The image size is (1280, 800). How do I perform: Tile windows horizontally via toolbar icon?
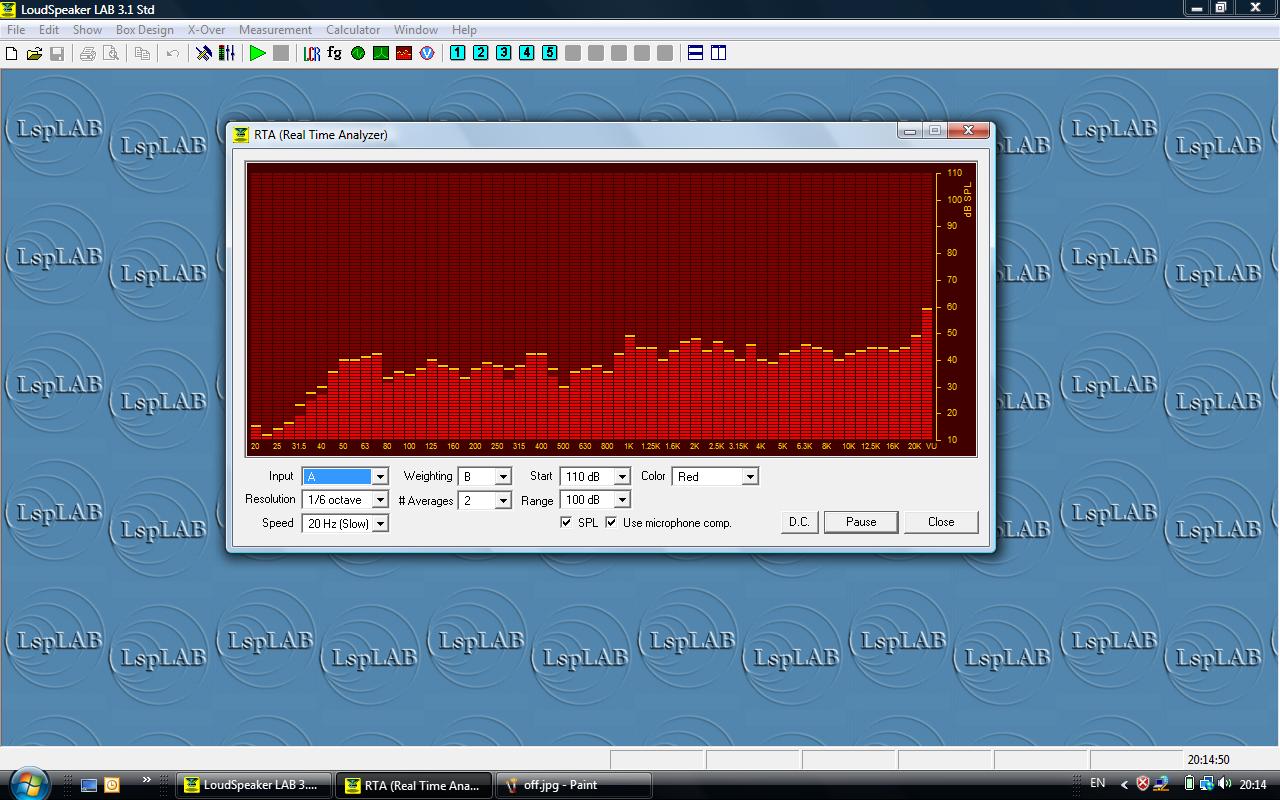click(x=696, y=53)
